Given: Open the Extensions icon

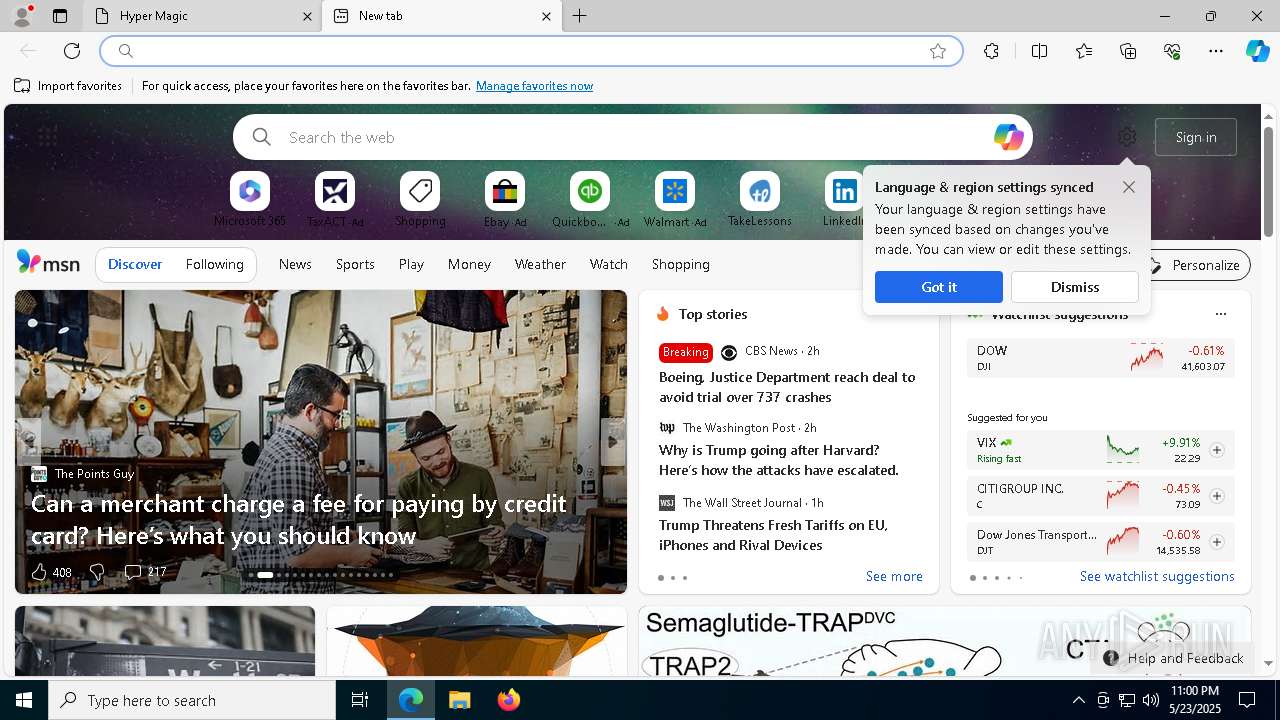Looking at the screenshot, I should [991, 51].
